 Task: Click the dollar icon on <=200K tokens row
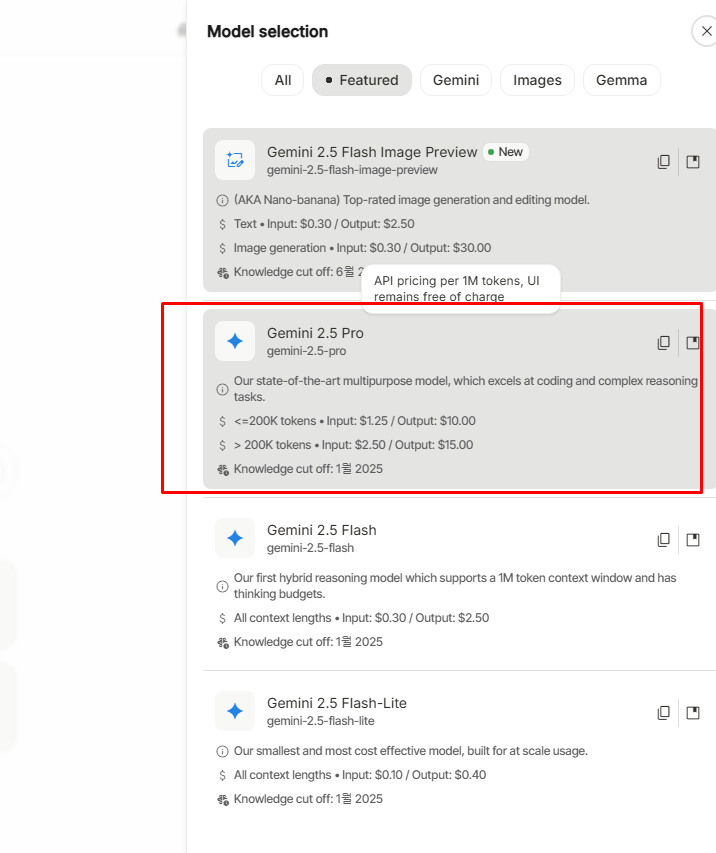(x=222, y=421)
